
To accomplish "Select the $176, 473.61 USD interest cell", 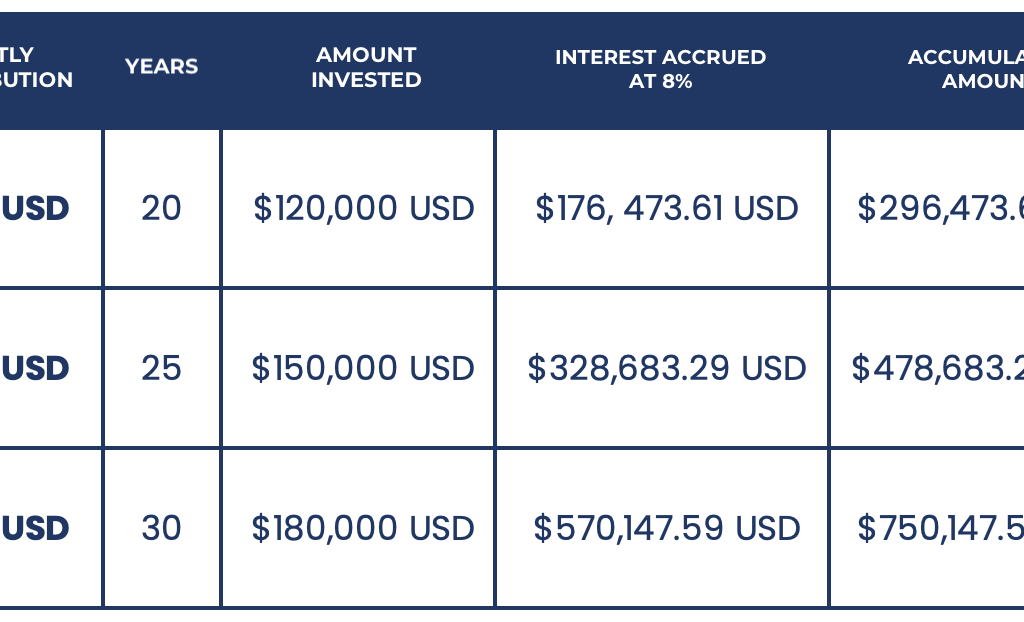I will 666,208.
